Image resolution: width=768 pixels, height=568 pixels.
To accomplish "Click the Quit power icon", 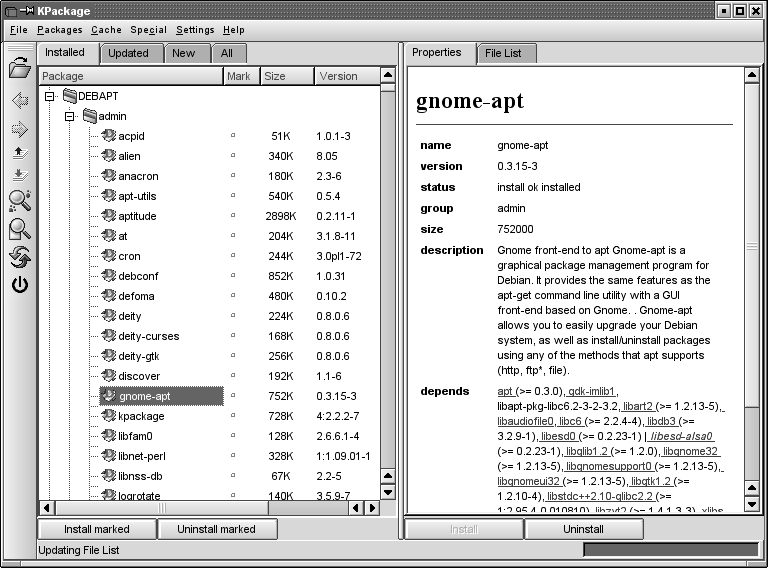I will 20,285.
